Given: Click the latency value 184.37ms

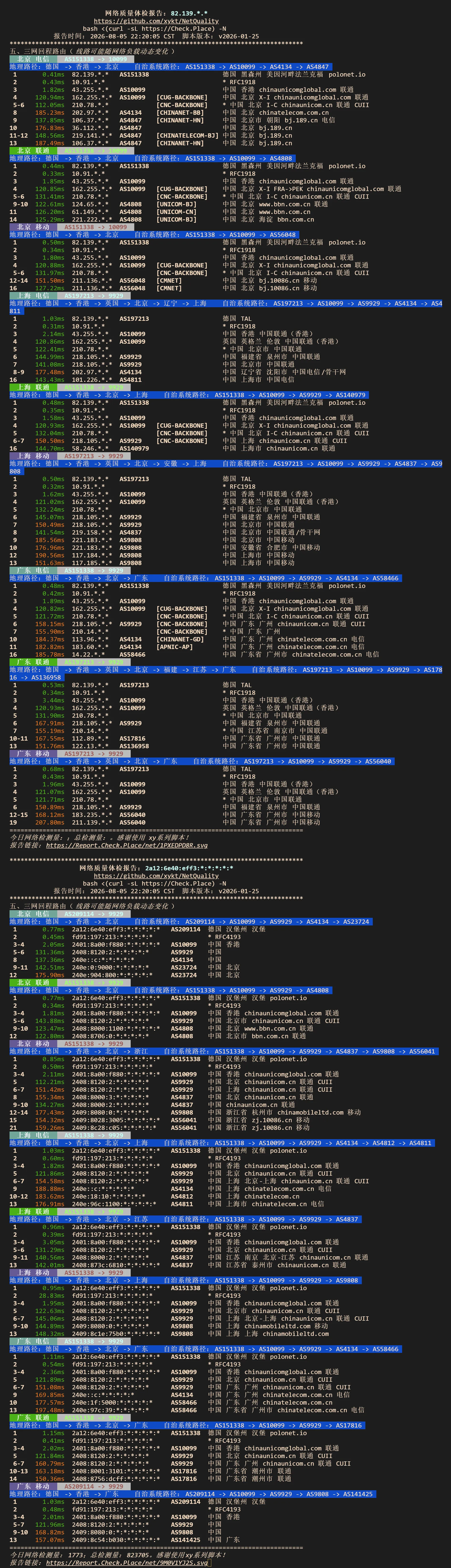Looking at the screenshot, I should click(49, 639).
